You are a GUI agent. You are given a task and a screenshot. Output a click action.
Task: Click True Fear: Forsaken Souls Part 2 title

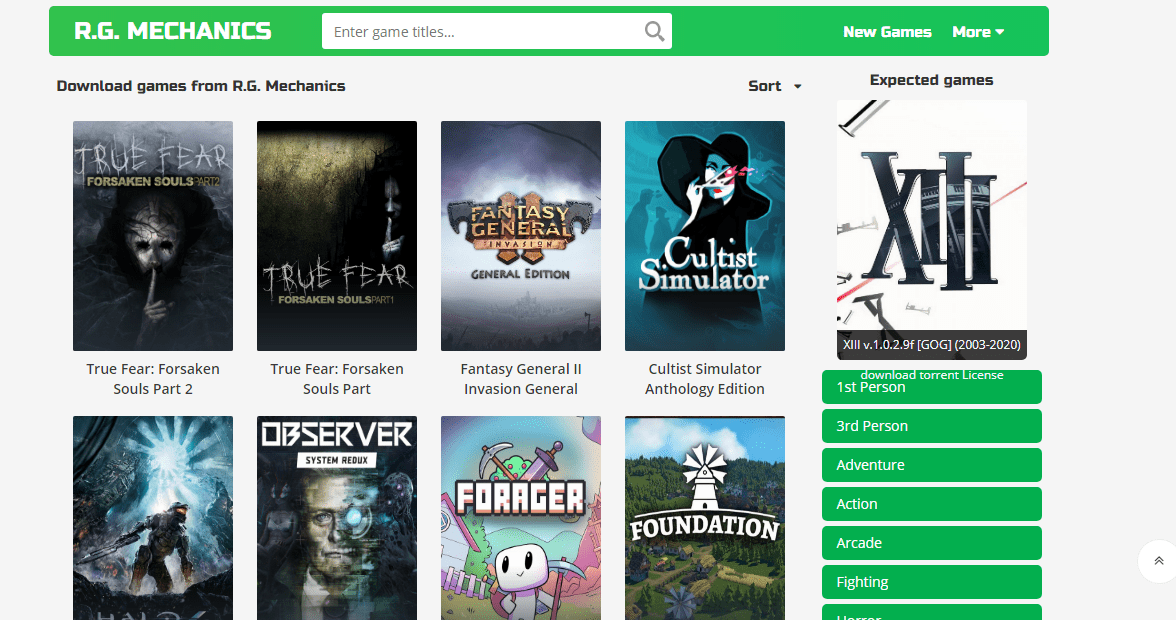pyautogui.click(x=153, y=379)
